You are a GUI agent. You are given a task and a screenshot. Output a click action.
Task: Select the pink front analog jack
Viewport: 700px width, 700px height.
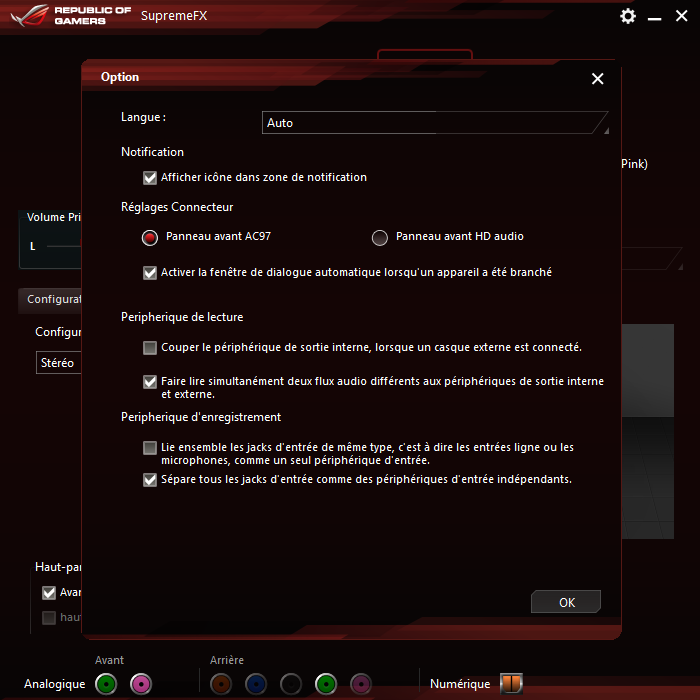[141, 683]
